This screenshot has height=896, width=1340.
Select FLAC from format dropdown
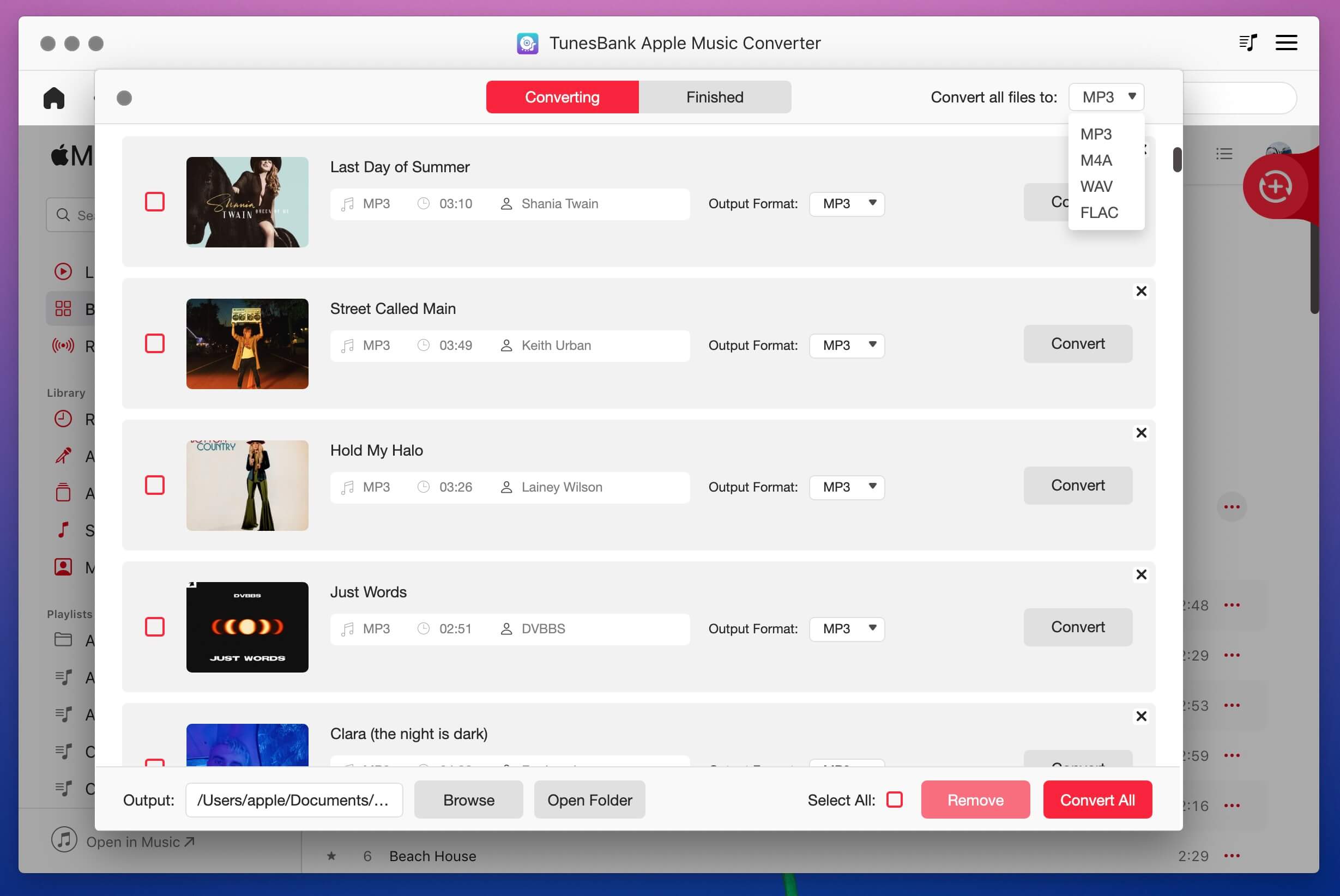[1099, 212]
